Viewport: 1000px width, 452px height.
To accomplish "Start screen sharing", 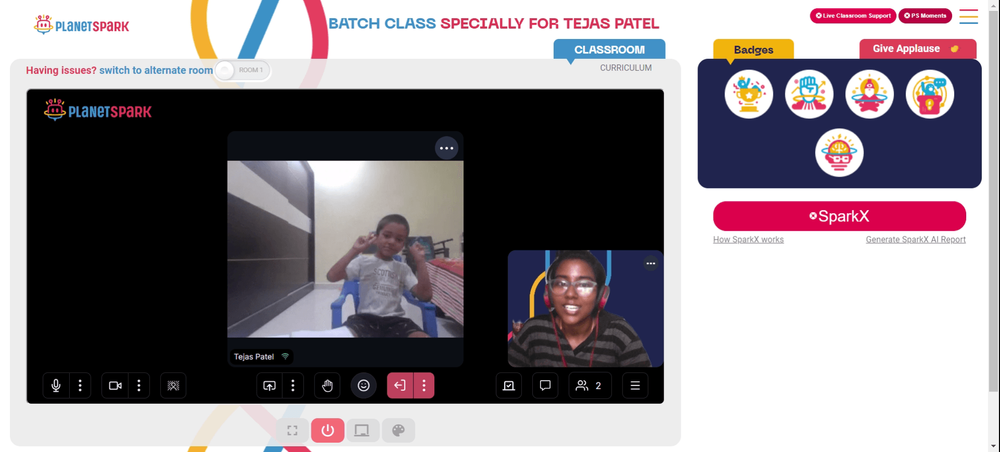I will tap(269, 386).
